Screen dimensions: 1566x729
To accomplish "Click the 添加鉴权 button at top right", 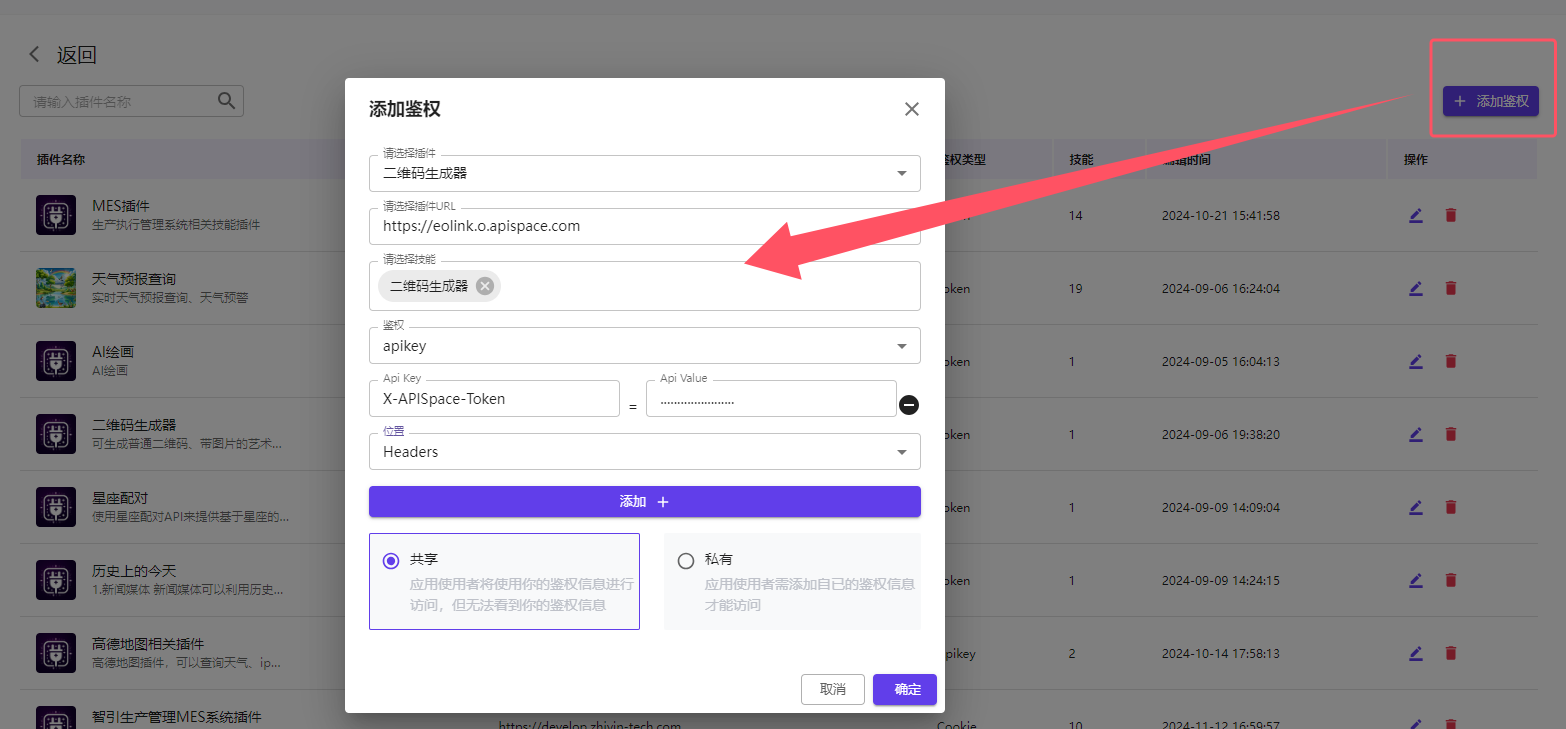I will coord(1491,101).
